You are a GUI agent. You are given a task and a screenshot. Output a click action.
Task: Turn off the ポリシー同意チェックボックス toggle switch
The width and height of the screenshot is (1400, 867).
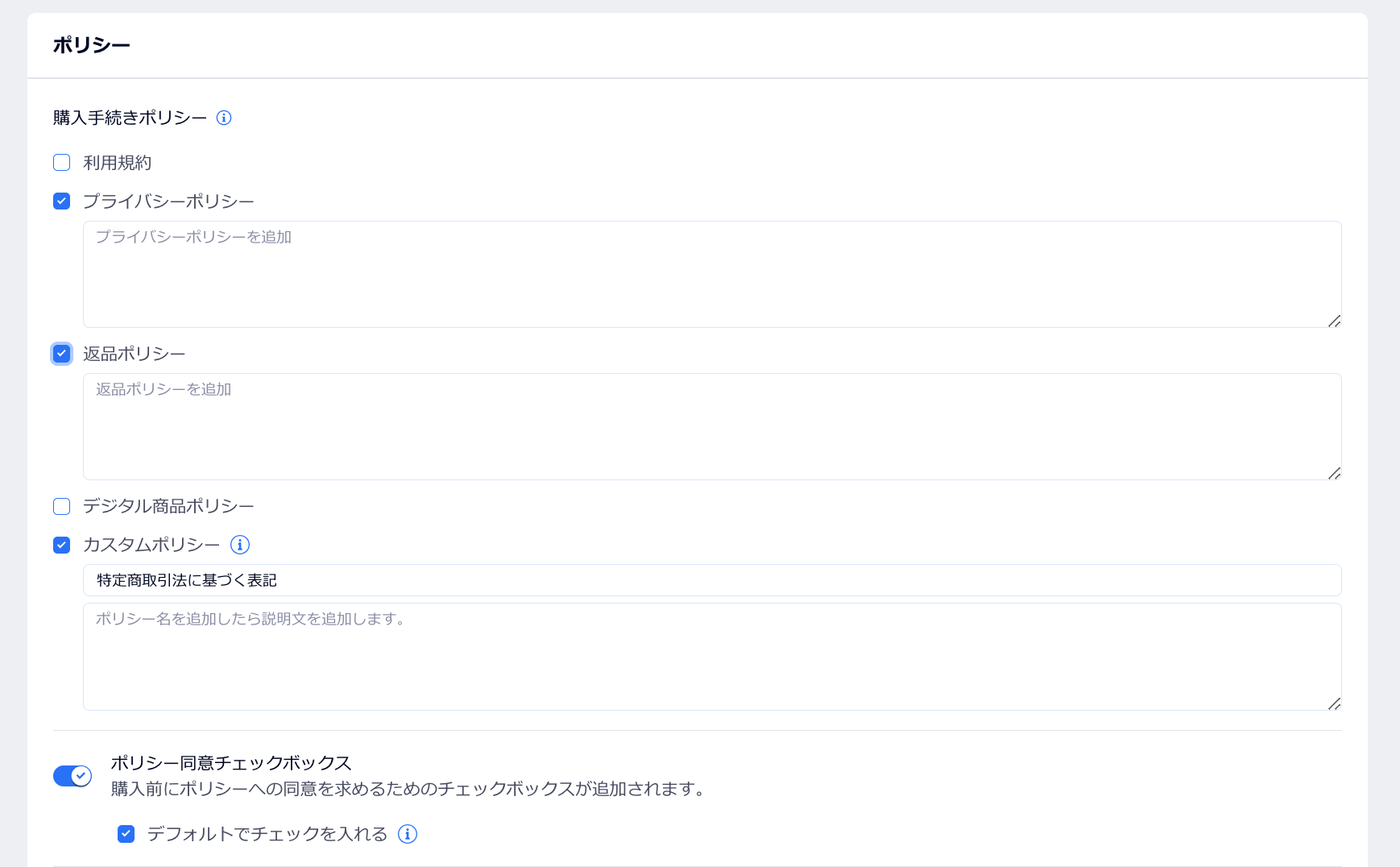coord(72,776)
